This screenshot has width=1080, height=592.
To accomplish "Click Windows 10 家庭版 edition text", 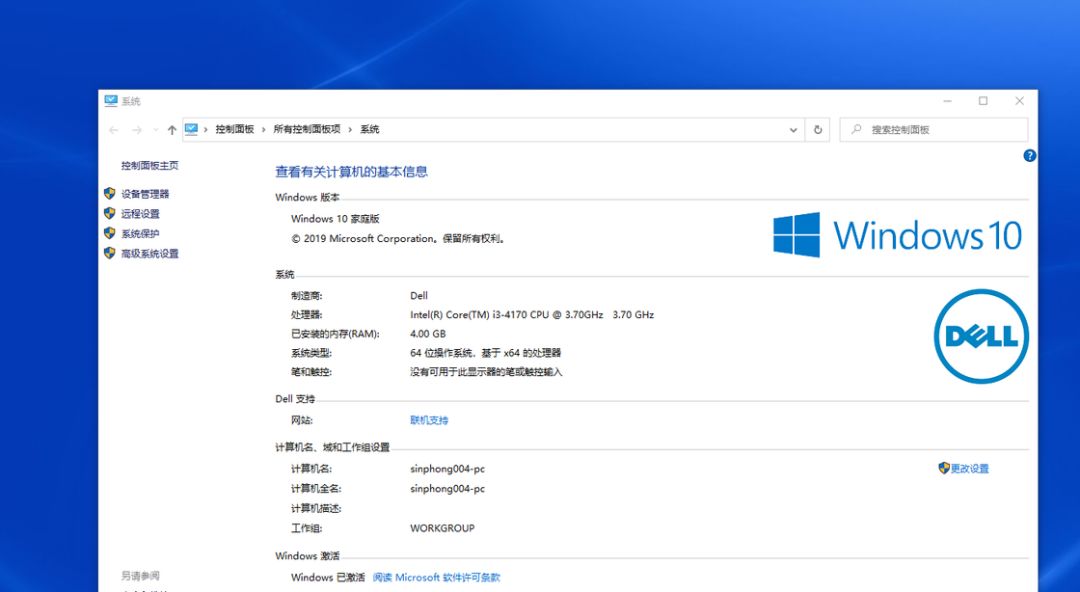I will pyautogui.click(x=335, y=219).
